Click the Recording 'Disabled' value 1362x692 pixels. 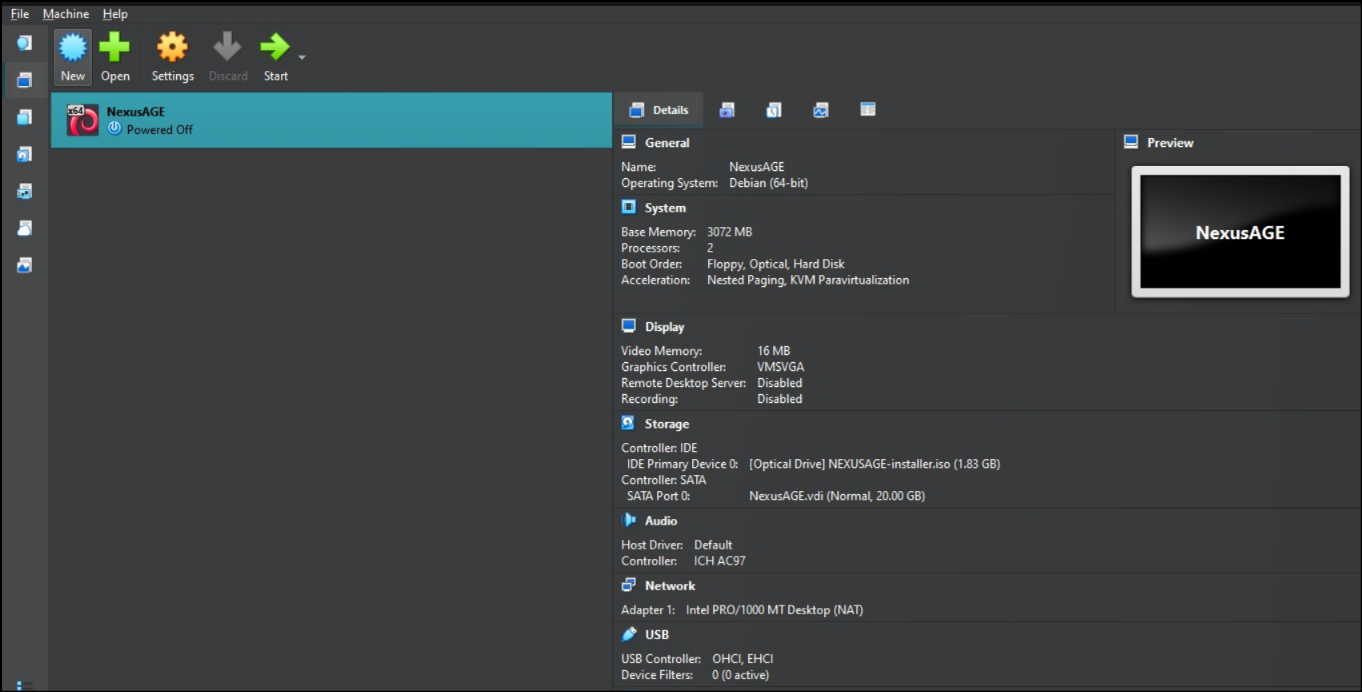(780, 399)
